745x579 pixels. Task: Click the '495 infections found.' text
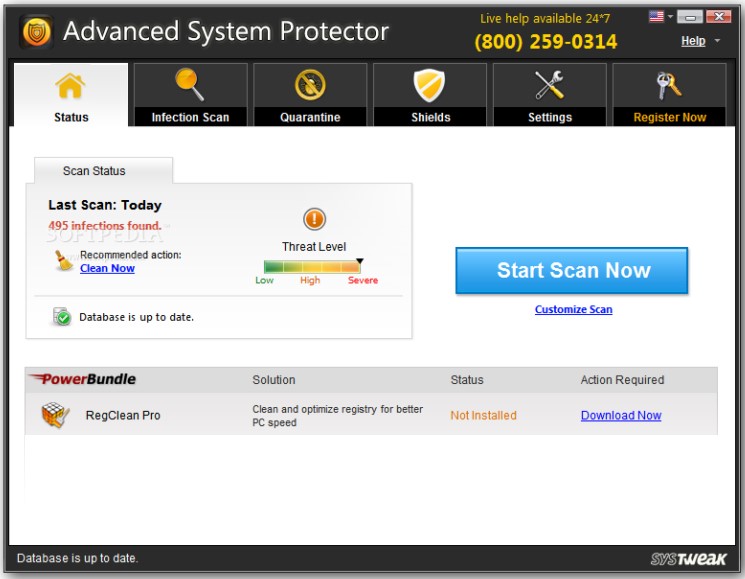105,226
